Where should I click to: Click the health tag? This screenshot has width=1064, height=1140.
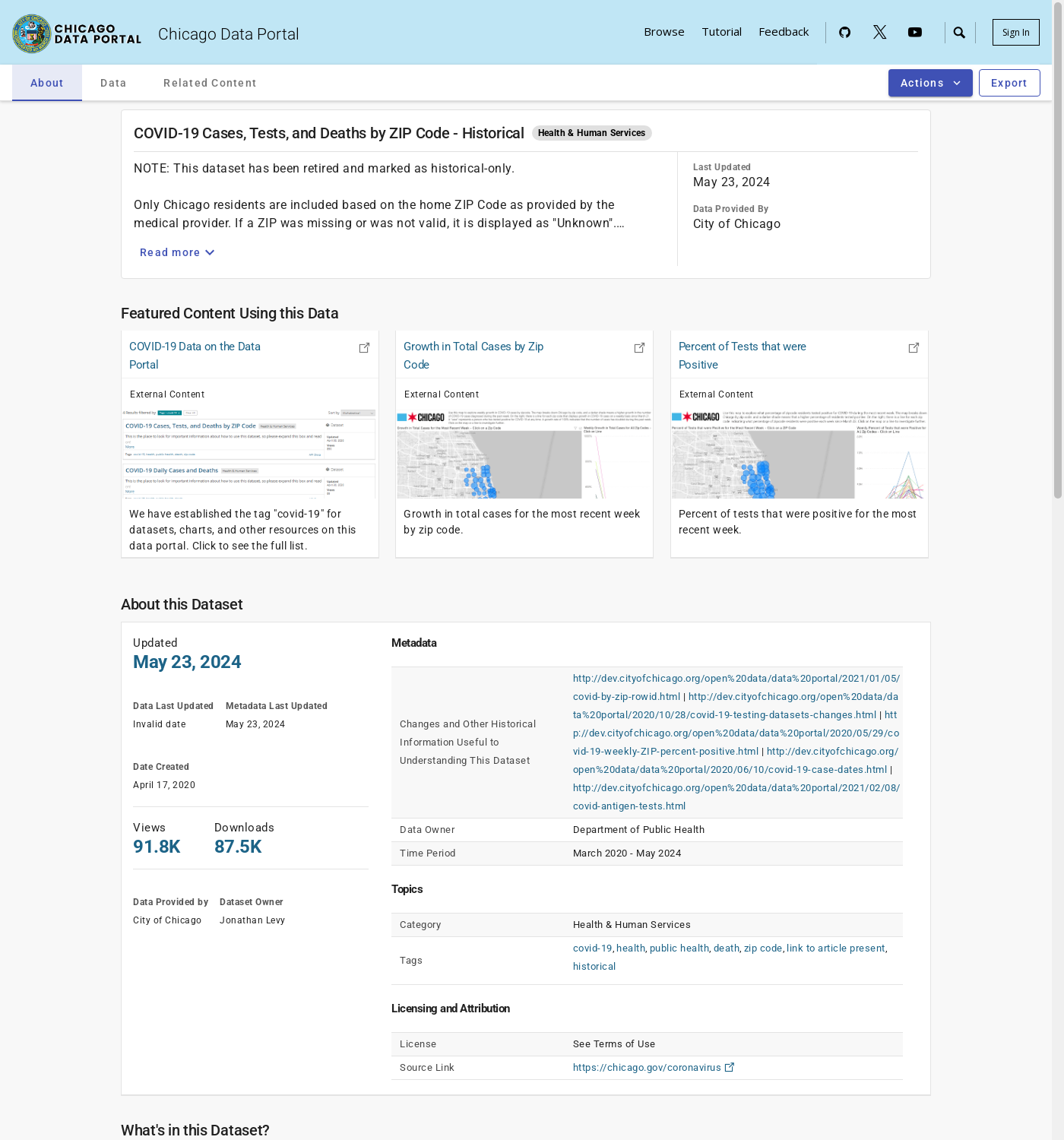631,948
